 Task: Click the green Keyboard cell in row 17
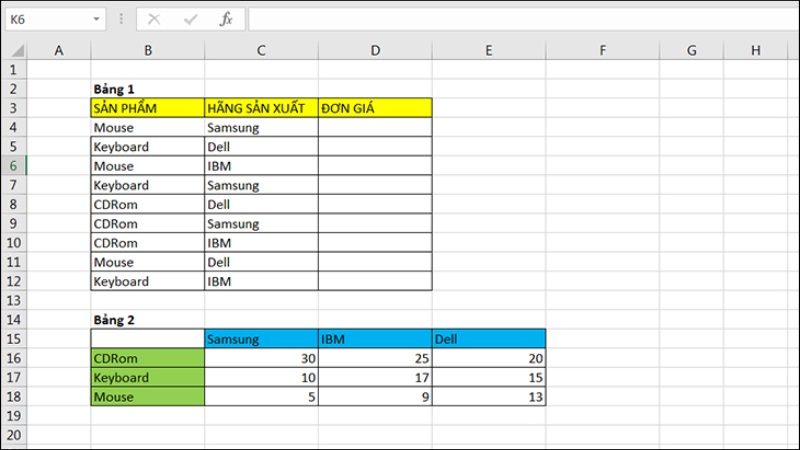coord(147,378)
